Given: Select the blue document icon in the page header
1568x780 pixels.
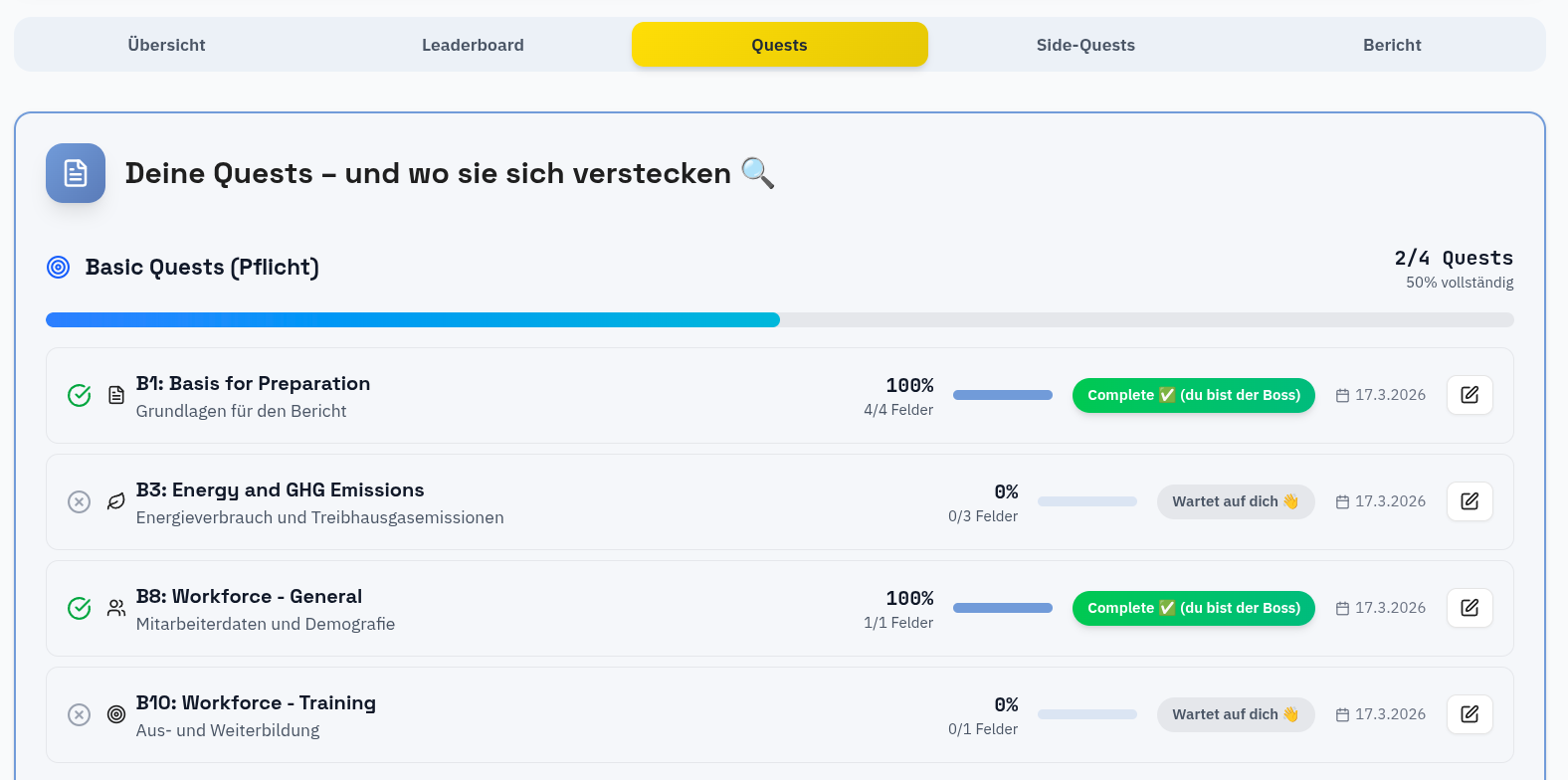Looking at the screenshot, I should coord(76,173).
